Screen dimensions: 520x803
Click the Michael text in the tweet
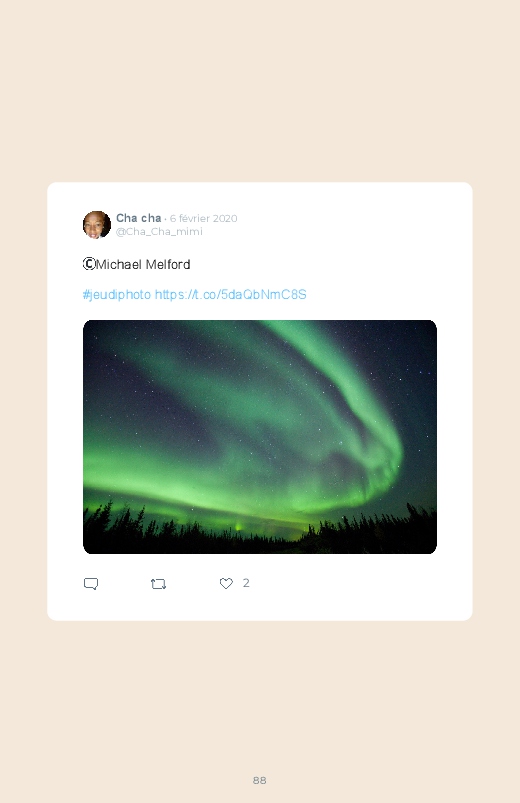click(119, 264)
